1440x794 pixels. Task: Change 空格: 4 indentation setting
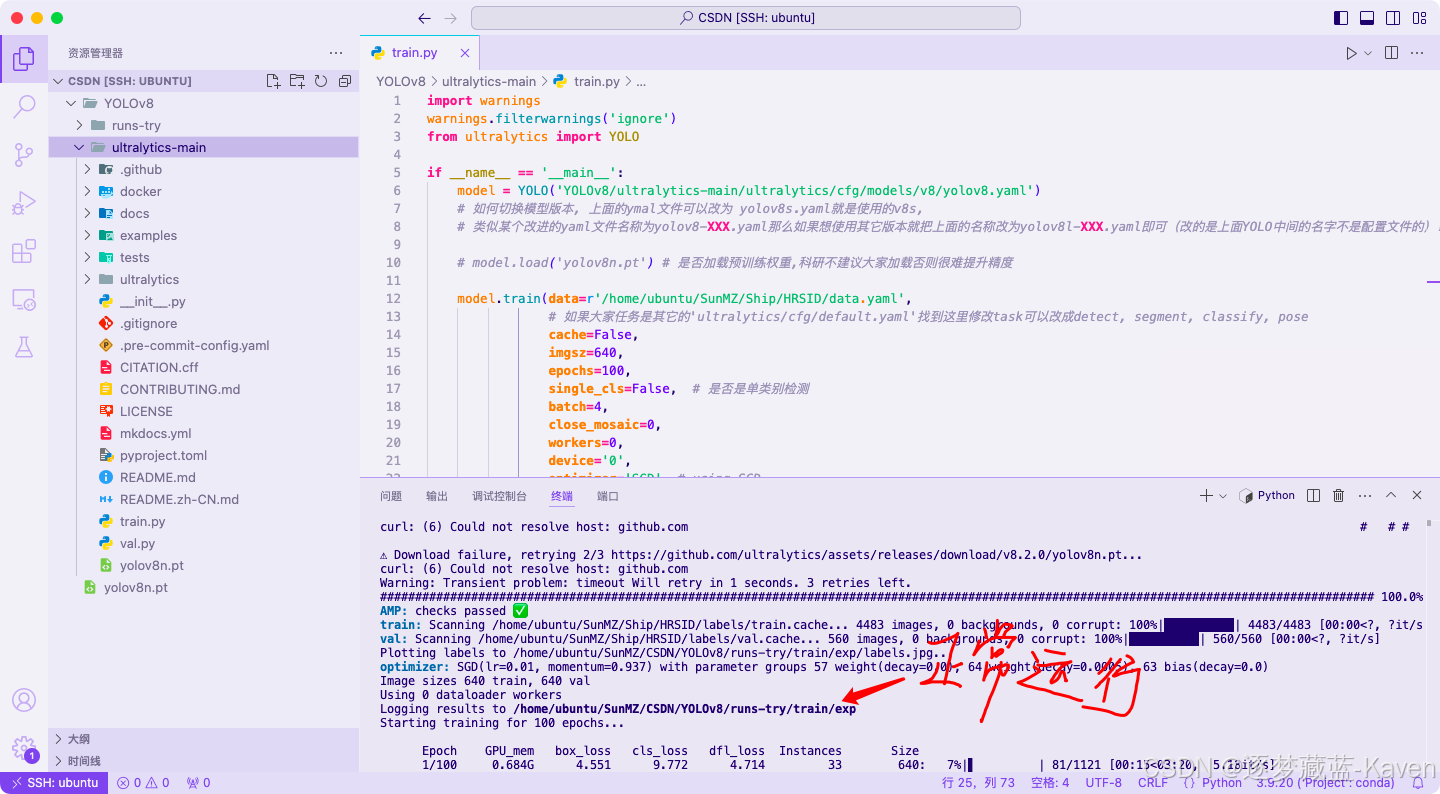[1050, 783]
